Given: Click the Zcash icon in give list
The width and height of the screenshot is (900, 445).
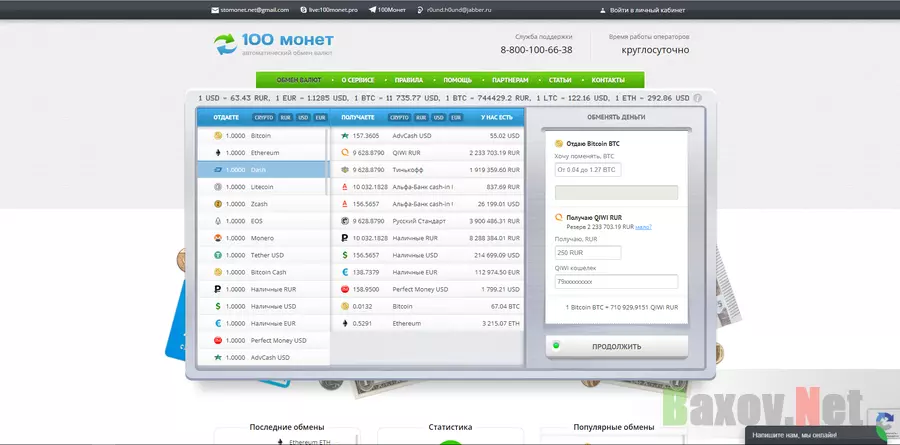Looking at the screenshot, I should [x=218, y=204].
